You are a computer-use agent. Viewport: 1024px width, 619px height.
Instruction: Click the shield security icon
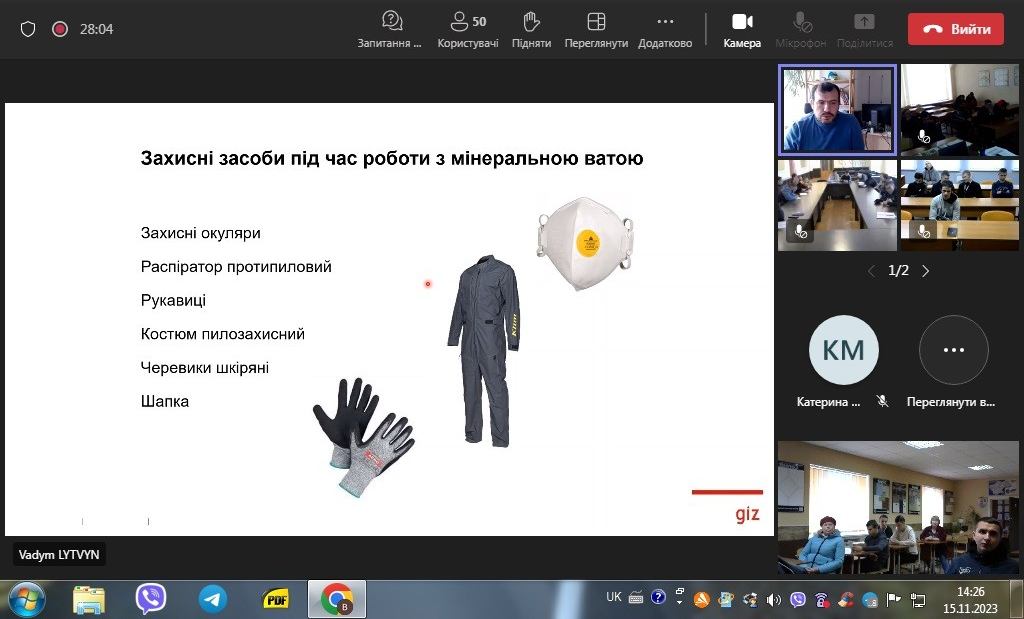click(28, 29)
